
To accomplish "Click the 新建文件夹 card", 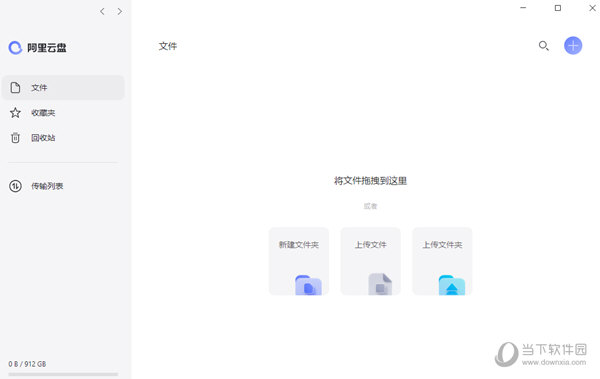I will click(299, 261).
